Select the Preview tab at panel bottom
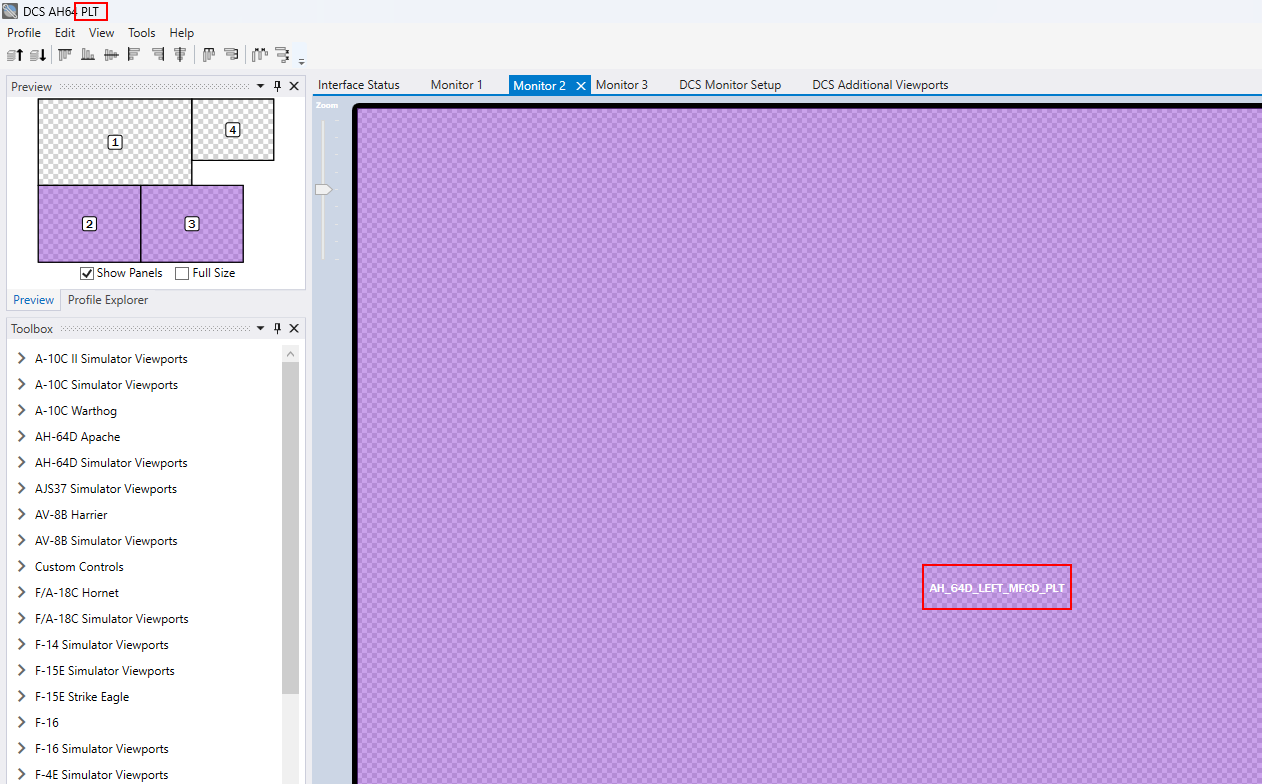 34,300
